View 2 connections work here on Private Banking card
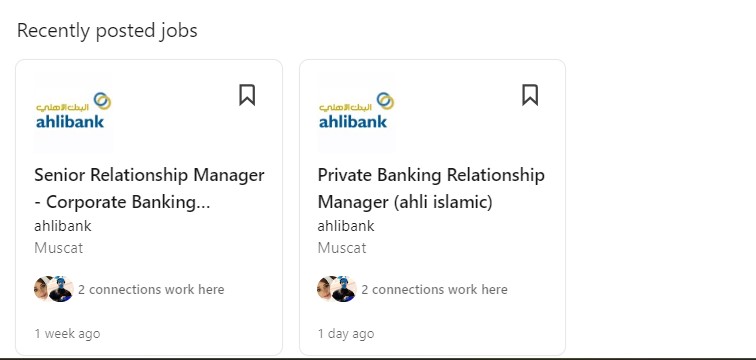Viewport: 756px width, 360px height. point(434,290)
